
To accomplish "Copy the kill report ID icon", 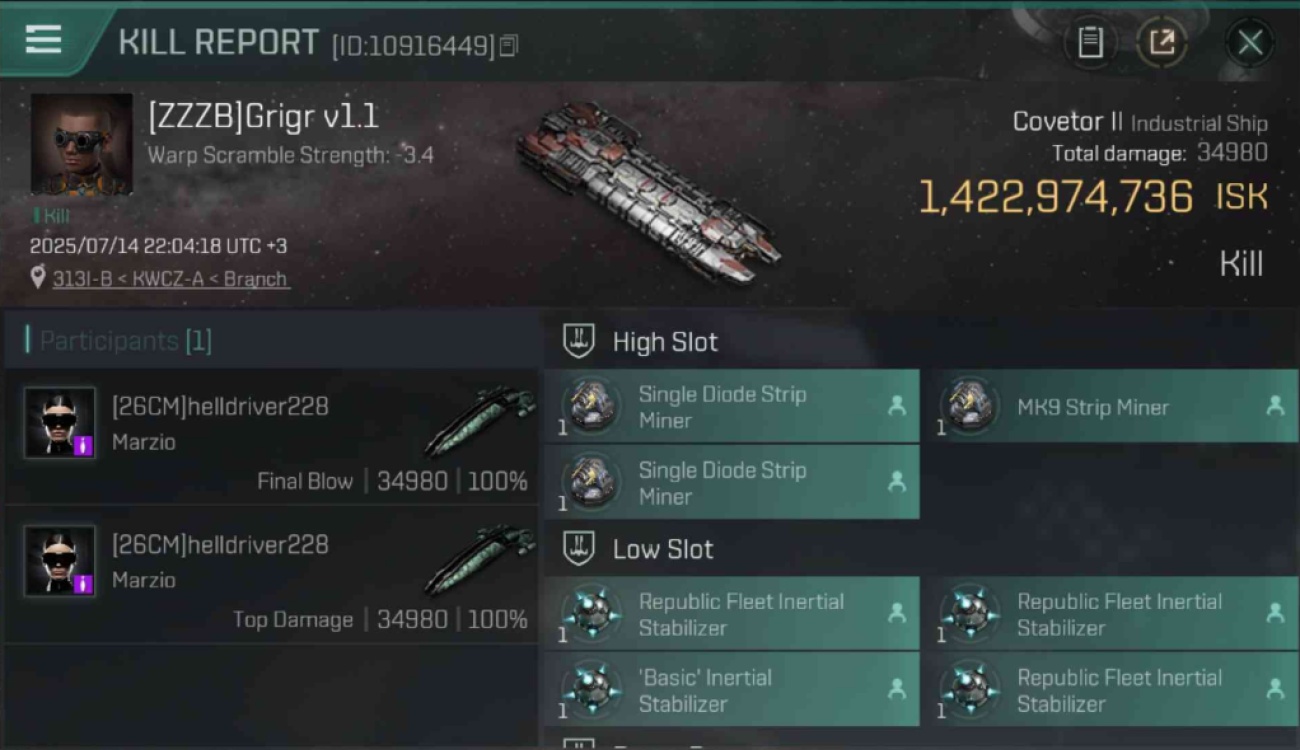I will tap(509, 46).
